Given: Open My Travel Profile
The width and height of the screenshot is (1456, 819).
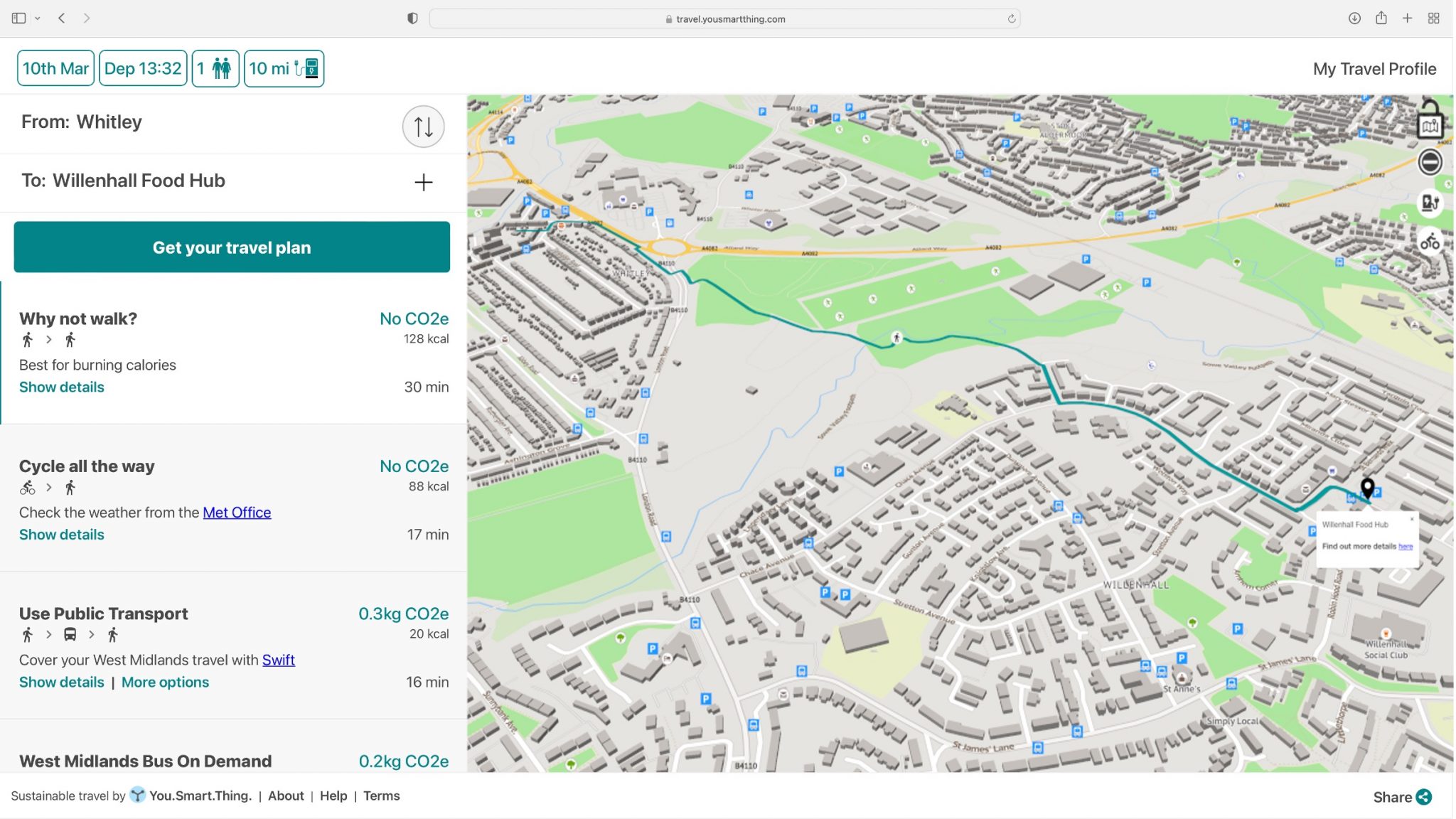Looking at the screenshot, I should (x=1374, y=68).
